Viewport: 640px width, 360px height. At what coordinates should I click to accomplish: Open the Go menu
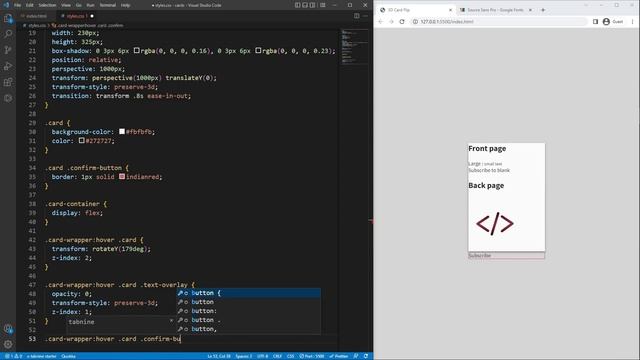pos(79,5)
